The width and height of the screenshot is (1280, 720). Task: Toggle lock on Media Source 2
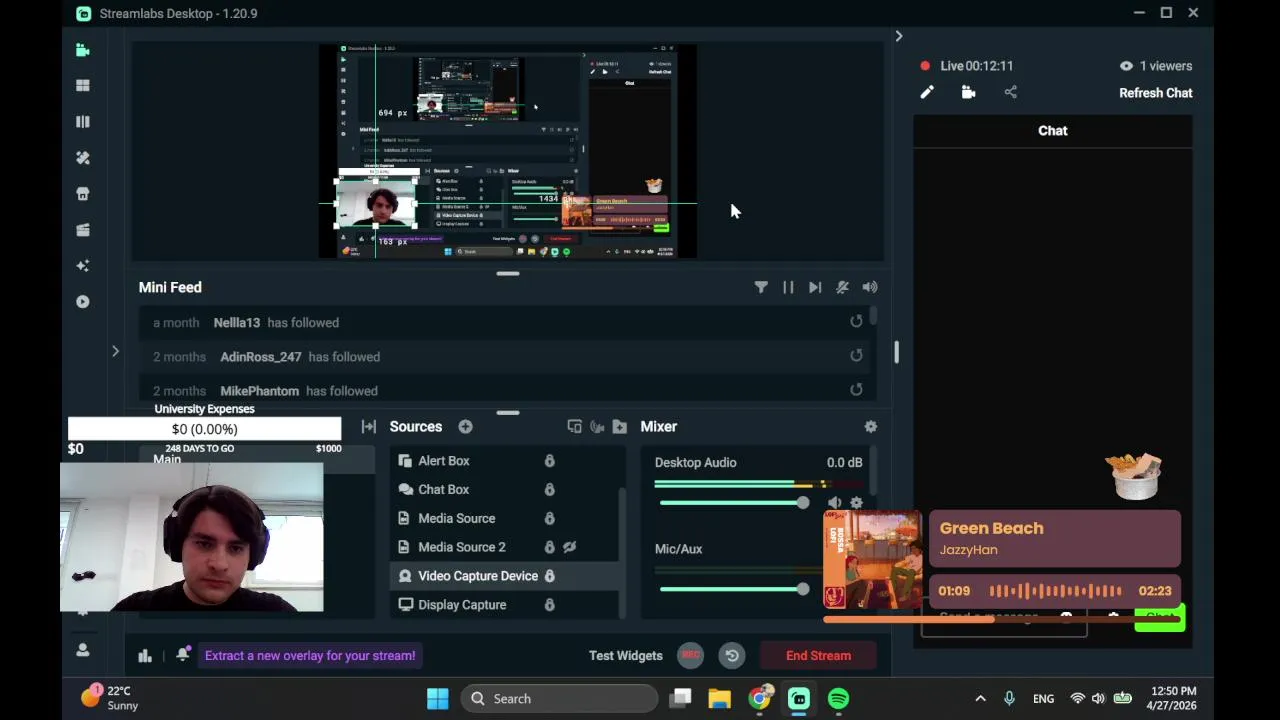549,547
